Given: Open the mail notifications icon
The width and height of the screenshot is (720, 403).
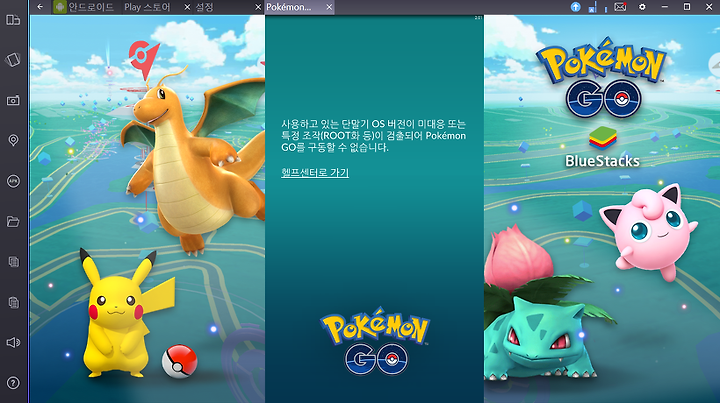Looking at the screenshot, I should [x=620, y=7].
